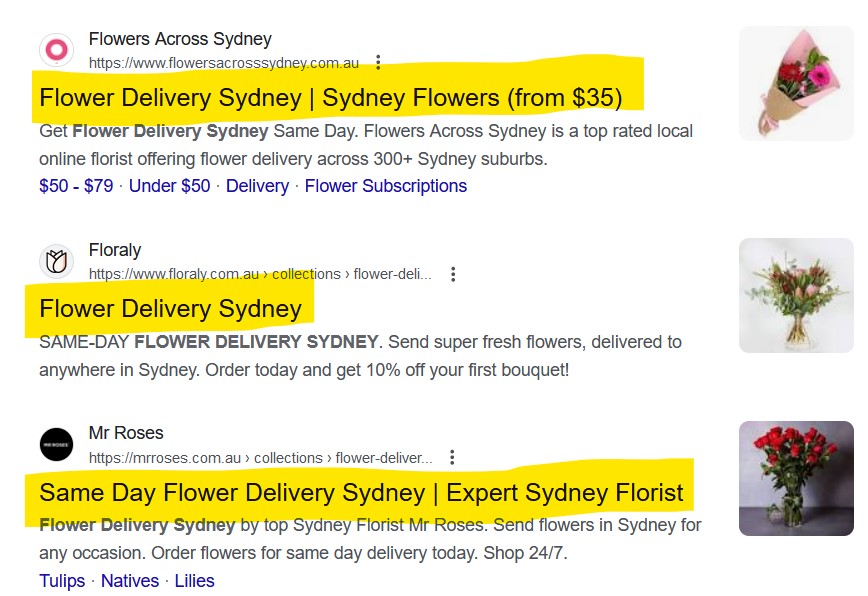Click the Floraly tulip logo icon
868x596 pixels.
coord(55,260)
